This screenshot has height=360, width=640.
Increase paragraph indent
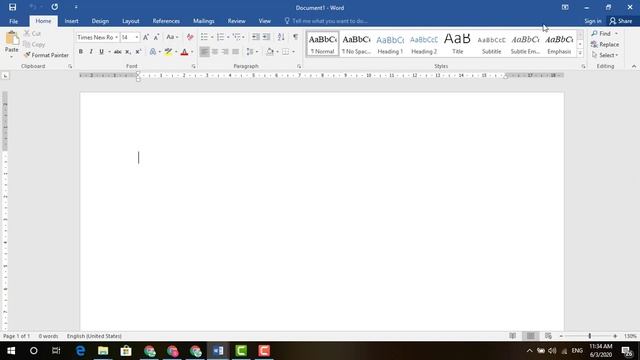[x=266, y=37]
